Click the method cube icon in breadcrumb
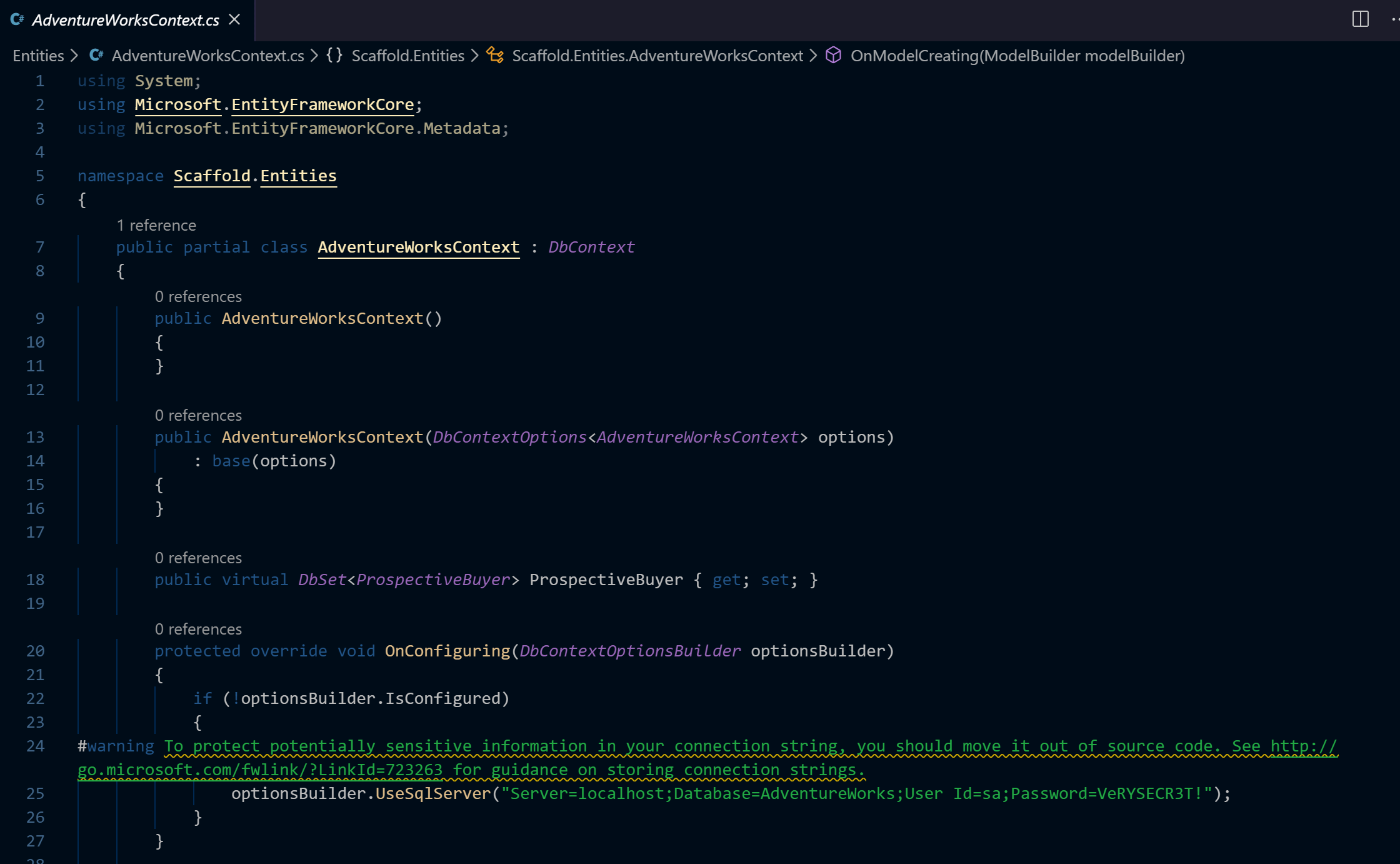The image size is (1400, 864). point(833,56)
